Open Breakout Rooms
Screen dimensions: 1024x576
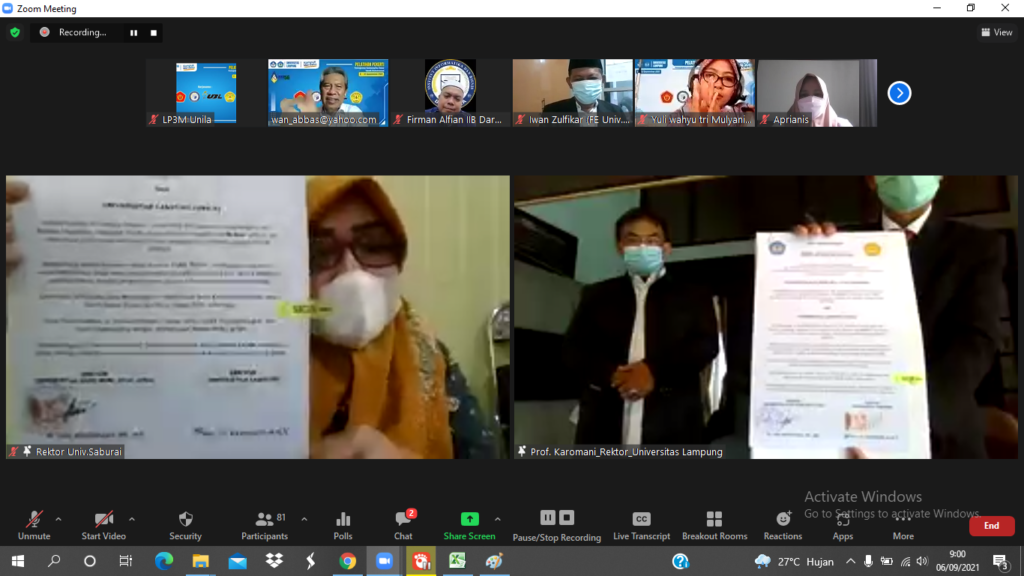click(714, 525)
